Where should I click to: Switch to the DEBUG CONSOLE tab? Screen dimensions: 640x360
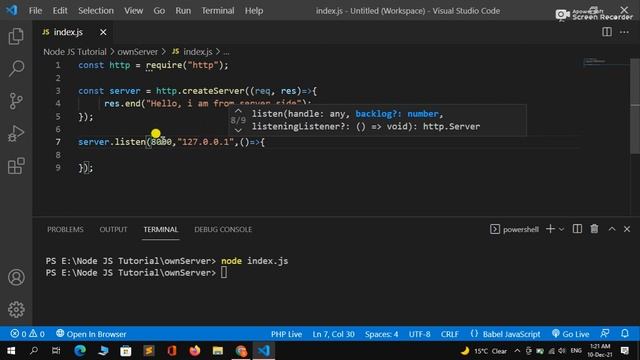click(223, 229)
